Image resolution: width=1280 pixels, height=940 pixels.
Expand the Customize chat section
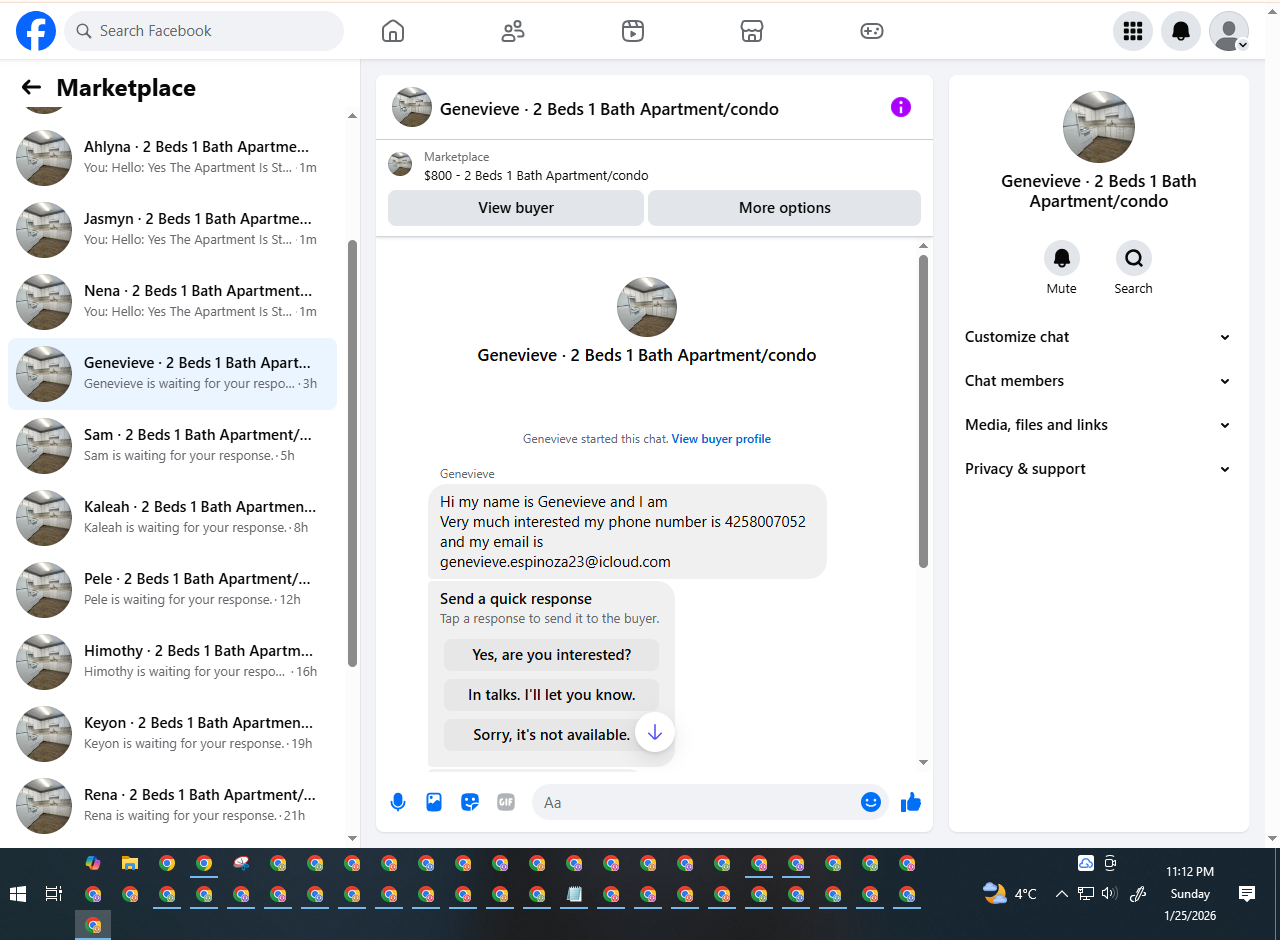coord(1098,337)
